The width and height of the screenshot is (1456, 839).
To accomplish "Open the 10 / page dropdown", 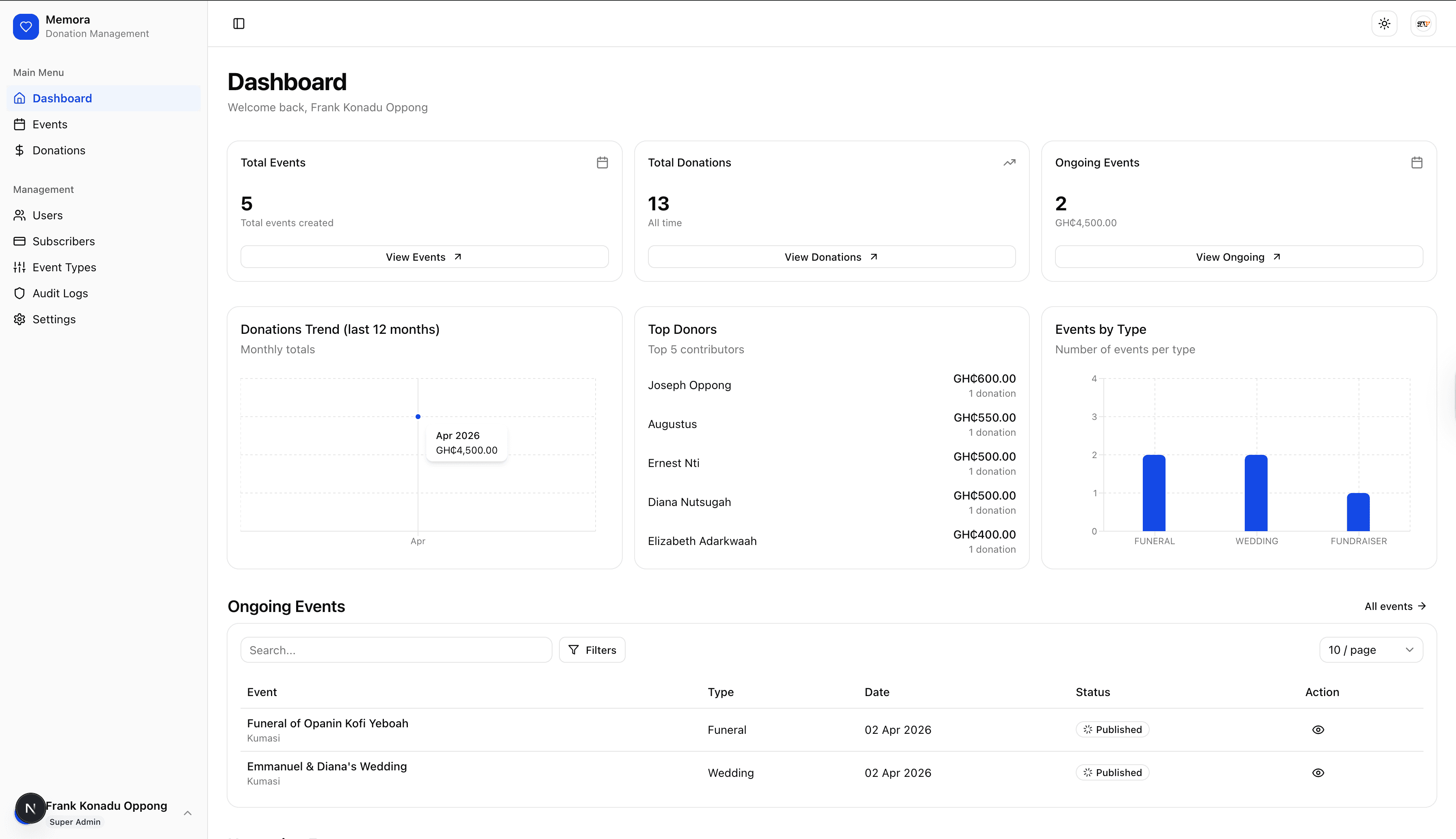I will pyautogui.click(x=1370, y=650).
